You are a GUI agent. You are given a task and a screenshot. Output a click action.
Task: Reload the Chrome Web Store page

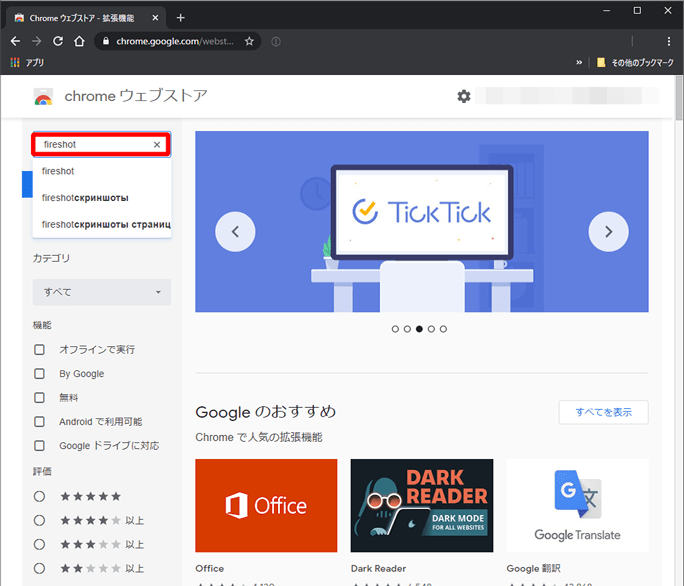pos(58,41)
